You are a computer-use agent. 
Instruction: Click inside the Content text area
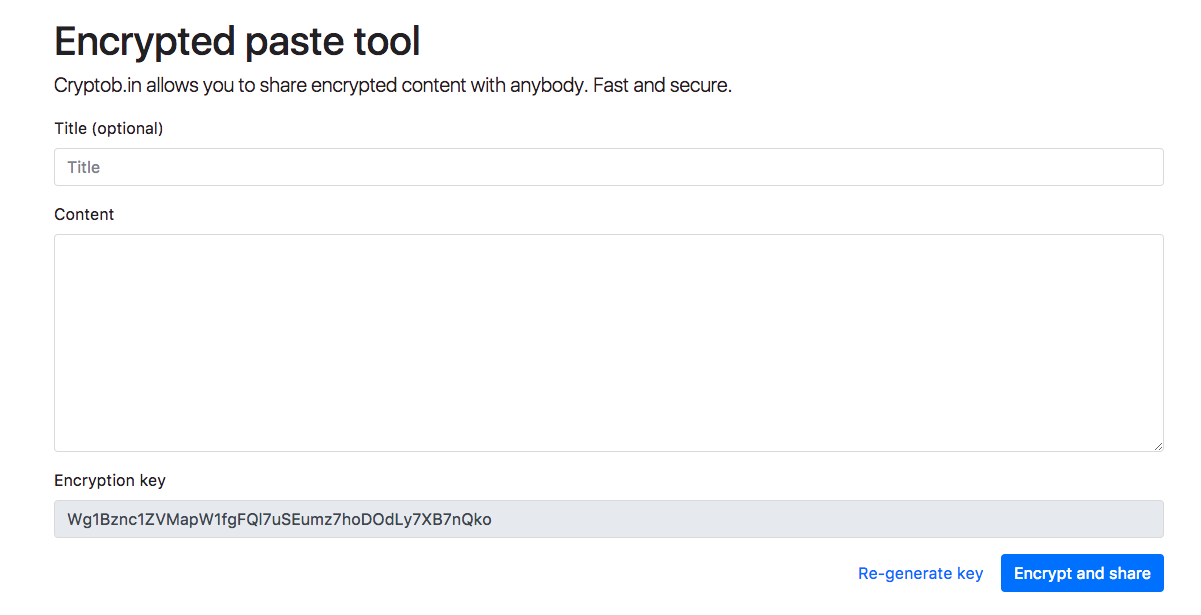pyautogui.click(x=608, y=342)
